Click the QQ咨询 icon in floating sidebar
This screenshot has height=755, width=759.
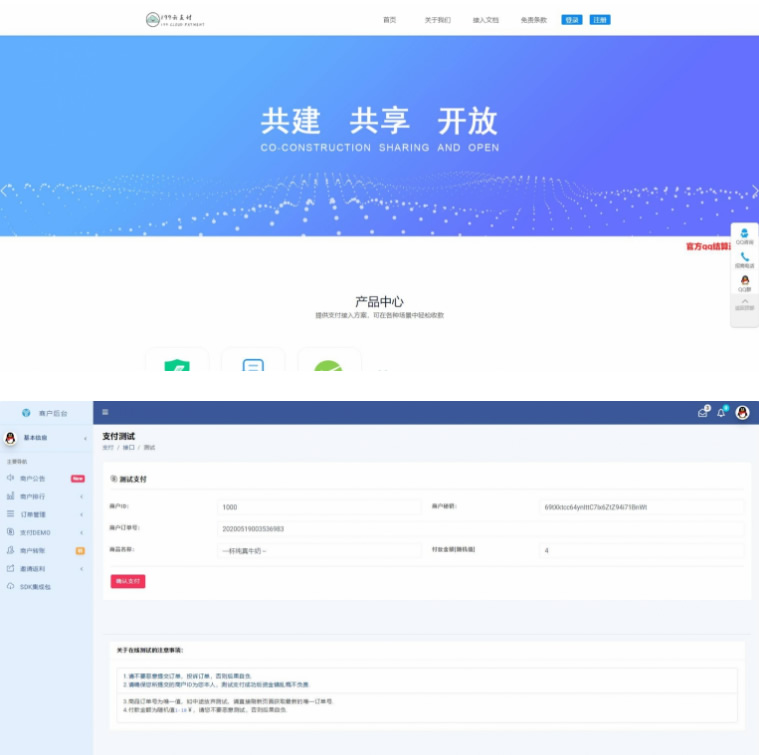[744, 233]
